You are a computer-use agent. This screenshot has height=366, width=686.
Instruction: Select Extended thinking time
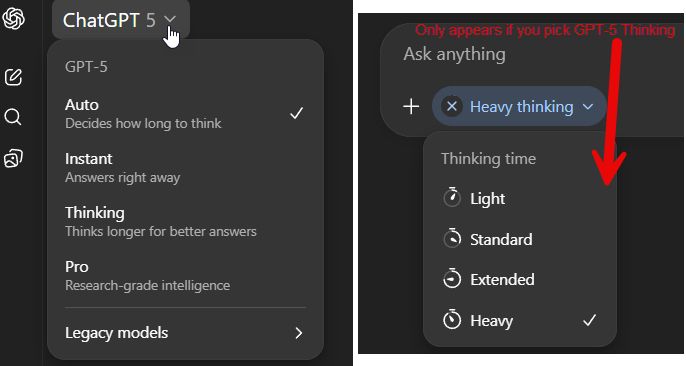520,279
